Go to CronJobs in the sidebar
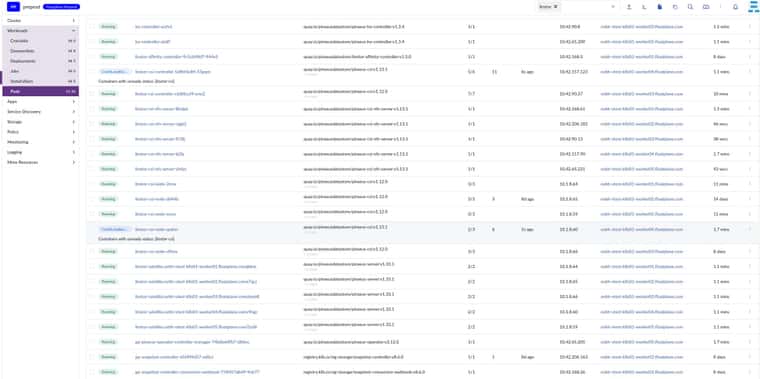The height and width of the screenshot is (379, 760). pyautogui.click(x=40, y=41)
